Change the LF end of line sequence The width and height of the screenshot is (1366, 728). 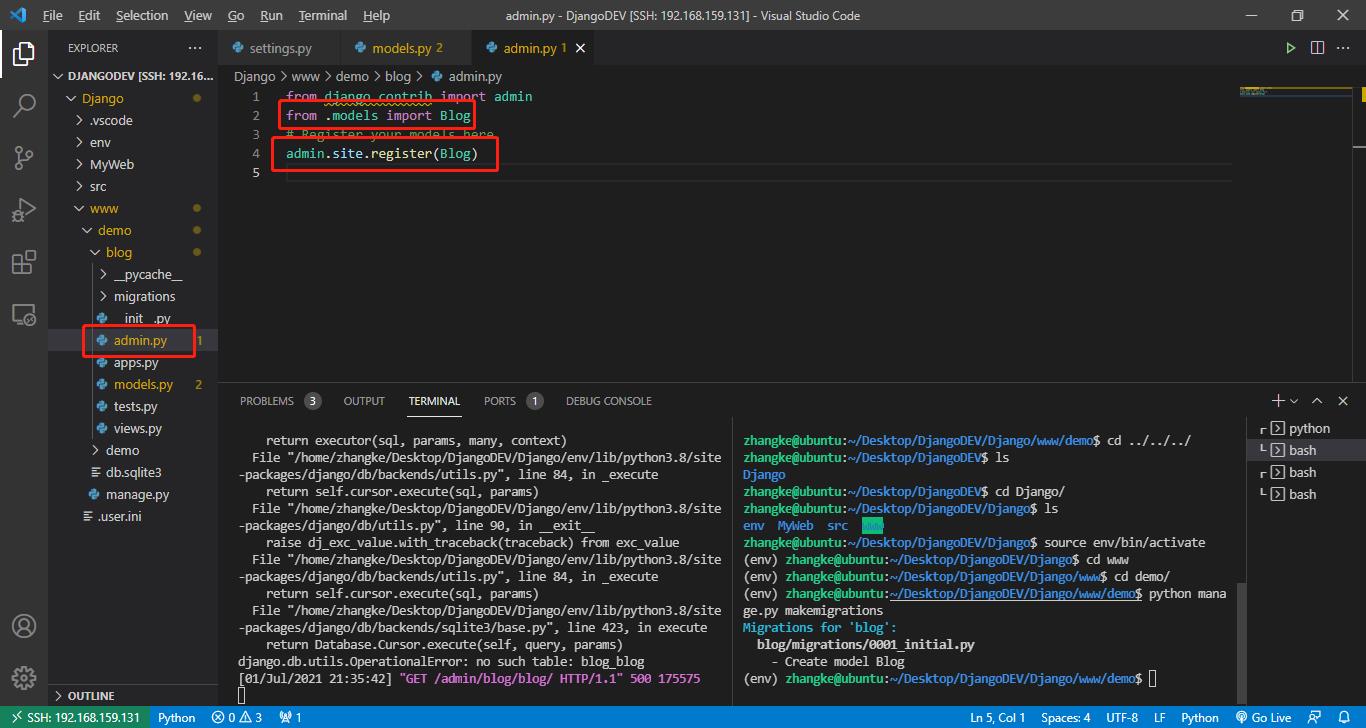(x=1160, y=717)
